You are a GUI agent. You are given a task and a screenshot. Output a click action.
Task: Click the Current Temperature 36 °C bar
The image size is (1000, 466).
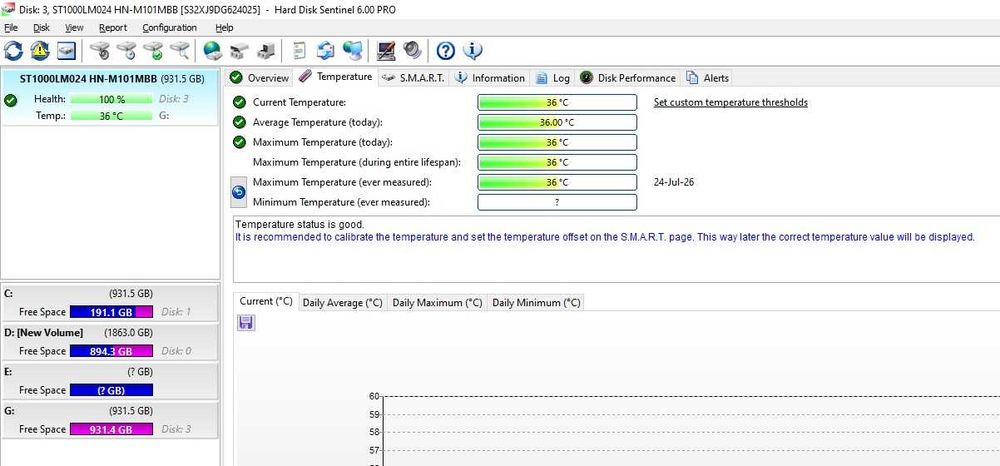[x=557, y=102]
